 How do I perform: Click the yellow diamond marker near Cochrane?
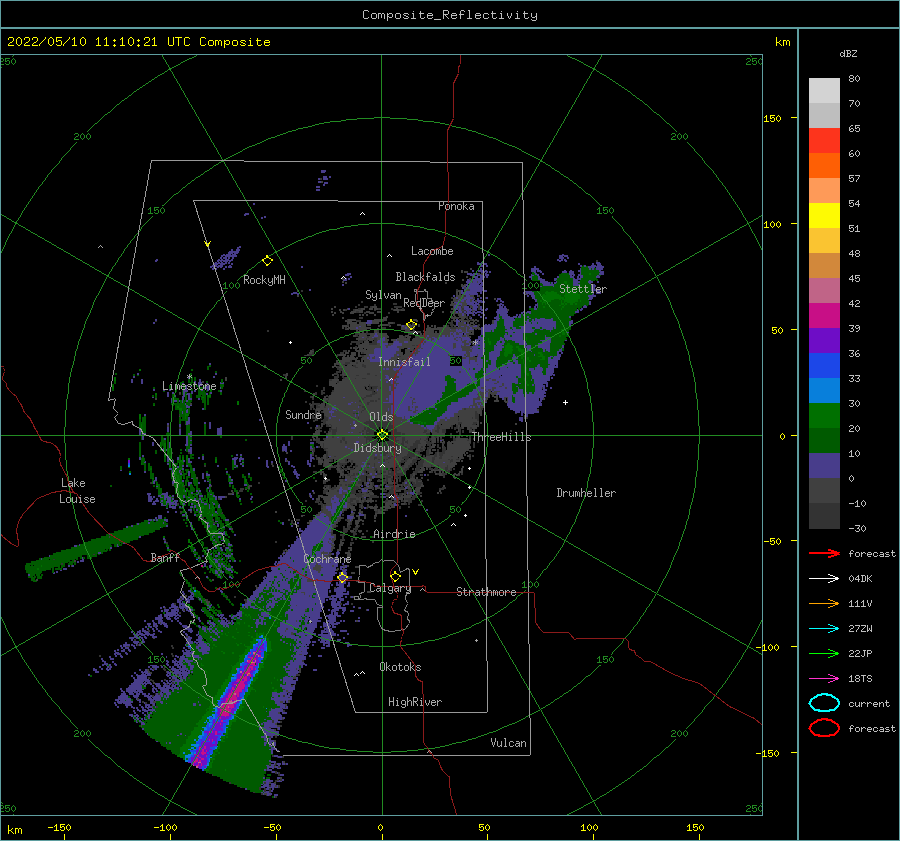pos(342,577)
